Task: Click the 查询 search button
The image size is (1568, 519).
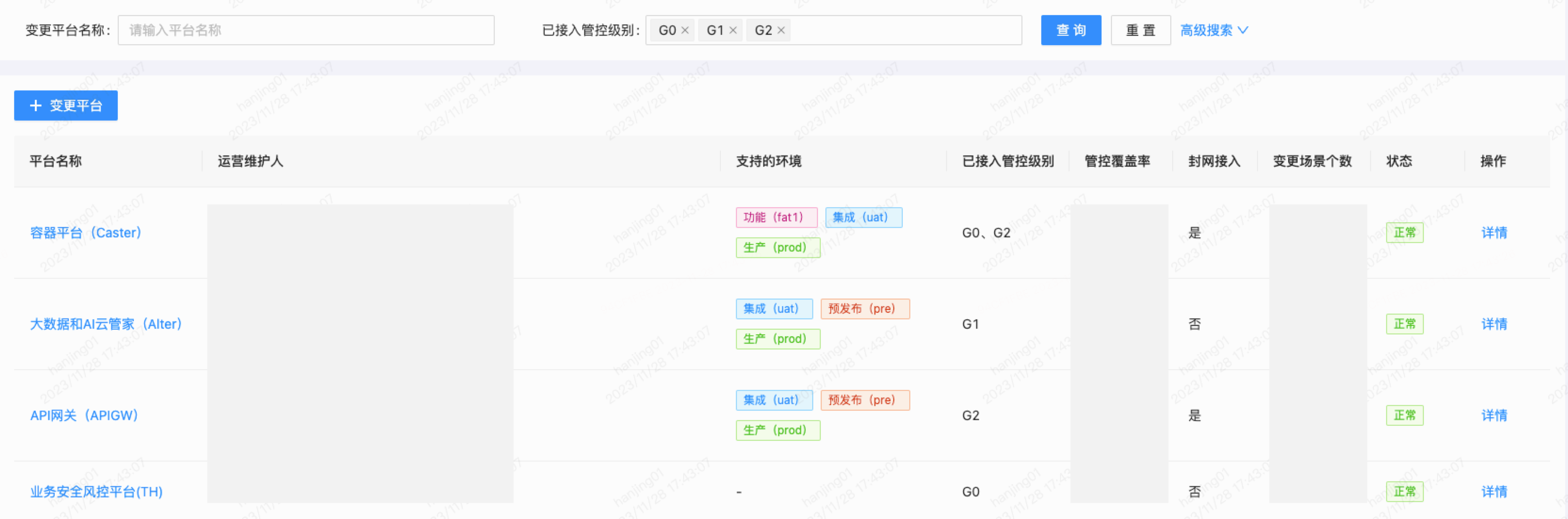Action: coord(1070,31)
